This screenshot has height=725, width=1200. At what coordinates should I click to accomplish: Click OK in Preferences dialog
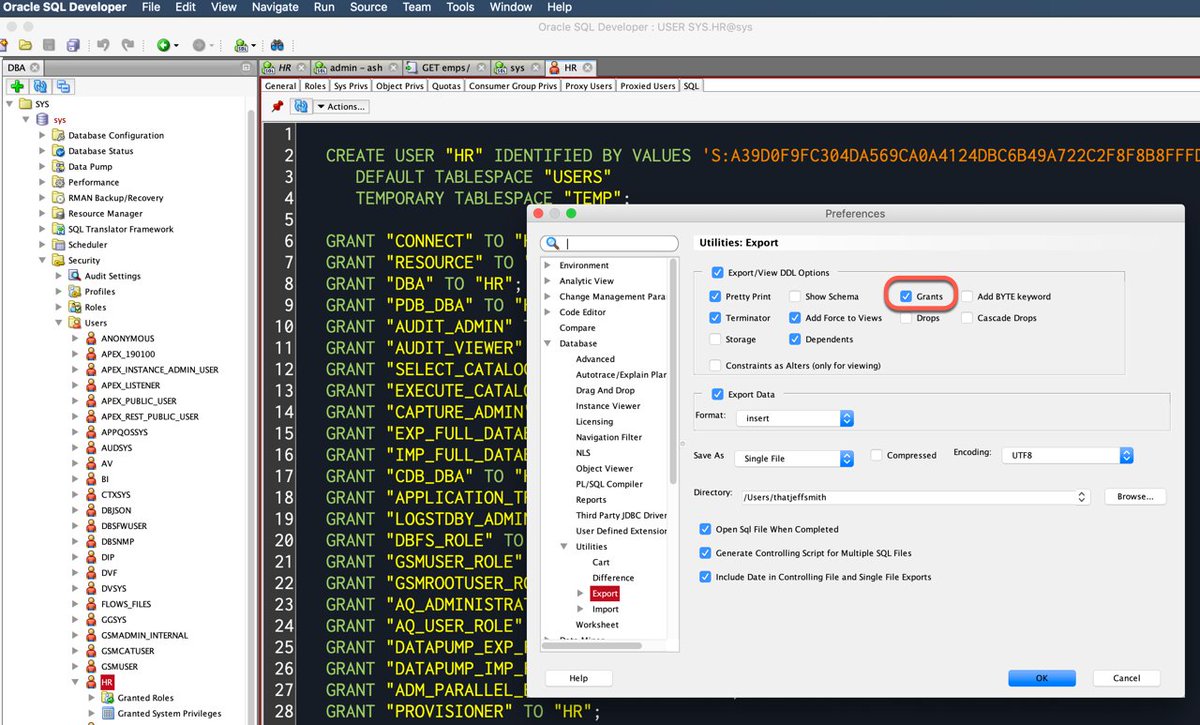coord(1041,678)
